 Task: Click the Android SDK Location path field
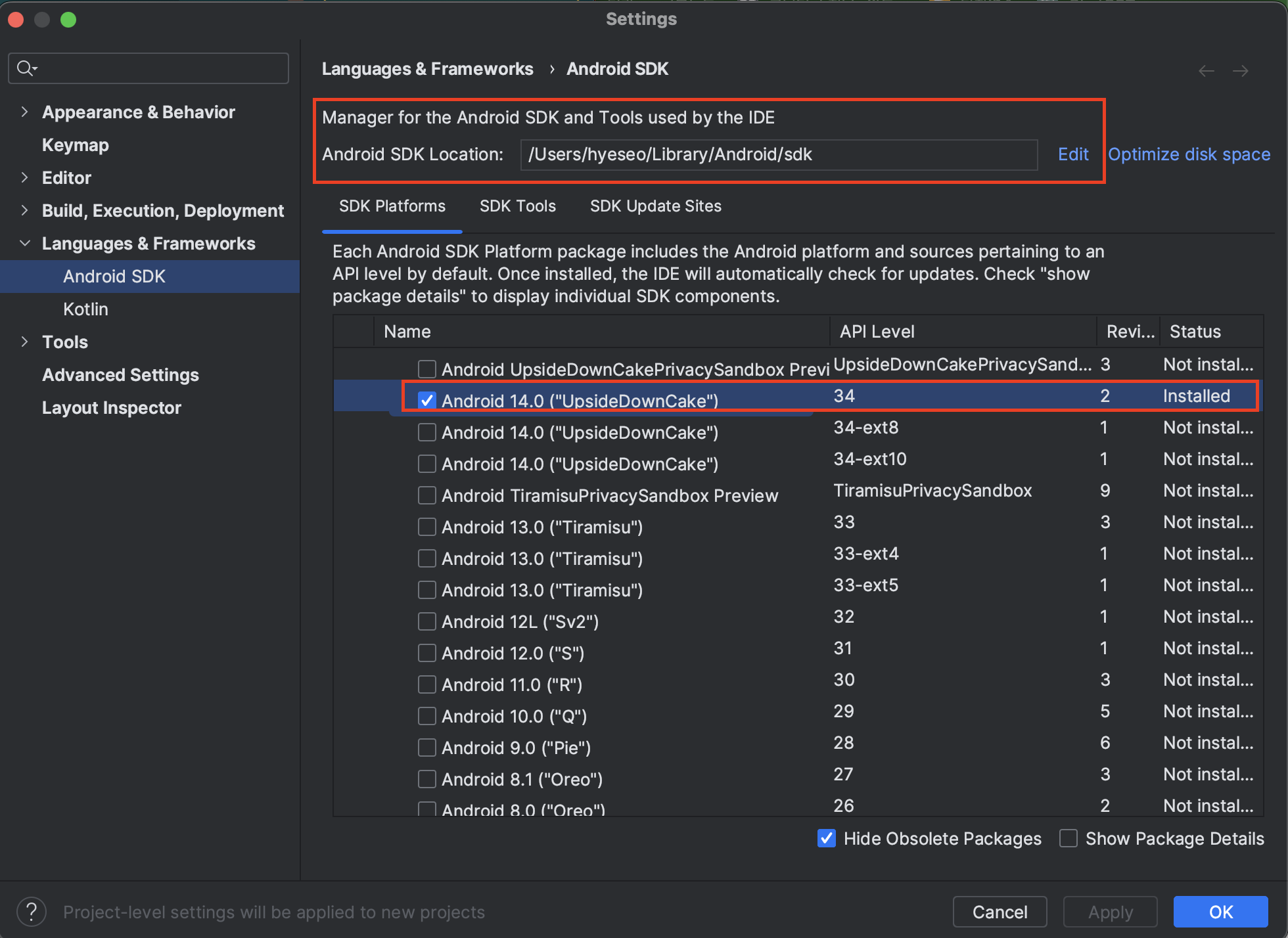(778, 154)
